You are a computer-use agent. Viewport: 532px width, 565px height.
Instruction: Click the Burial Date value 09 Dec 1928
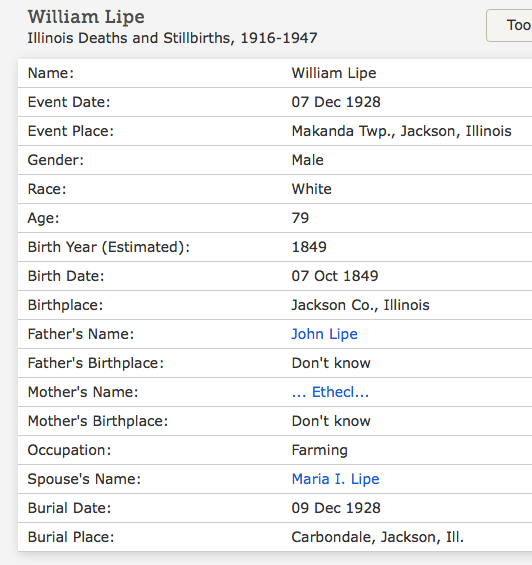click(336, 508)
